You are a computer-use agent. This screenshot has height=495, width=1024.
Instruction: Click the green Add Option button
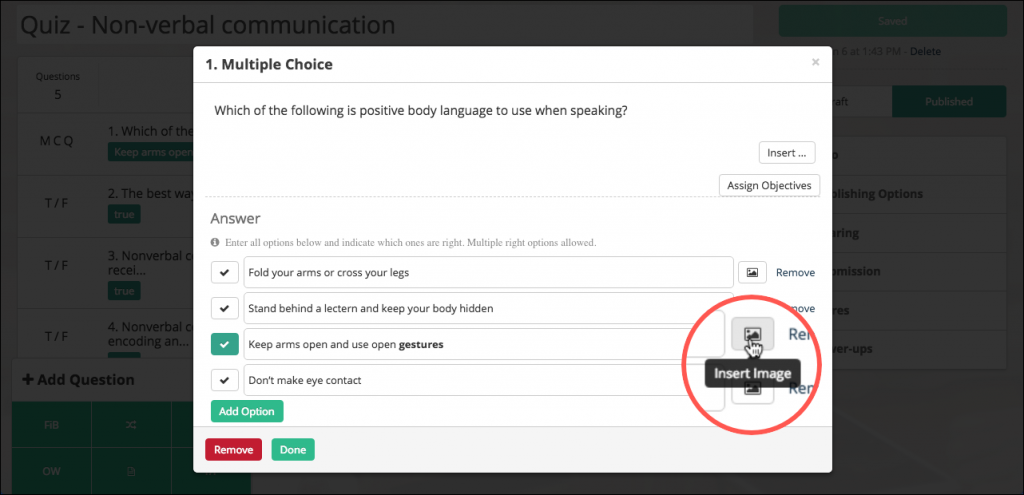(247, 411)
